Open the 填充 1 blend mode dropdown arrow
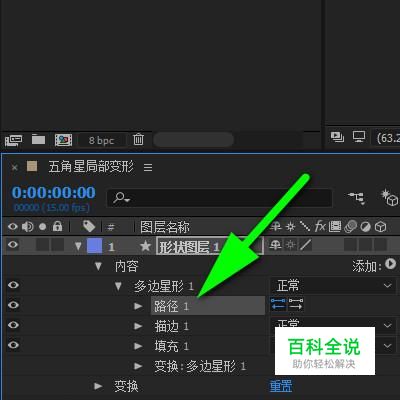Viewport: 400px width, 400px height. click(x=387, y=346)
